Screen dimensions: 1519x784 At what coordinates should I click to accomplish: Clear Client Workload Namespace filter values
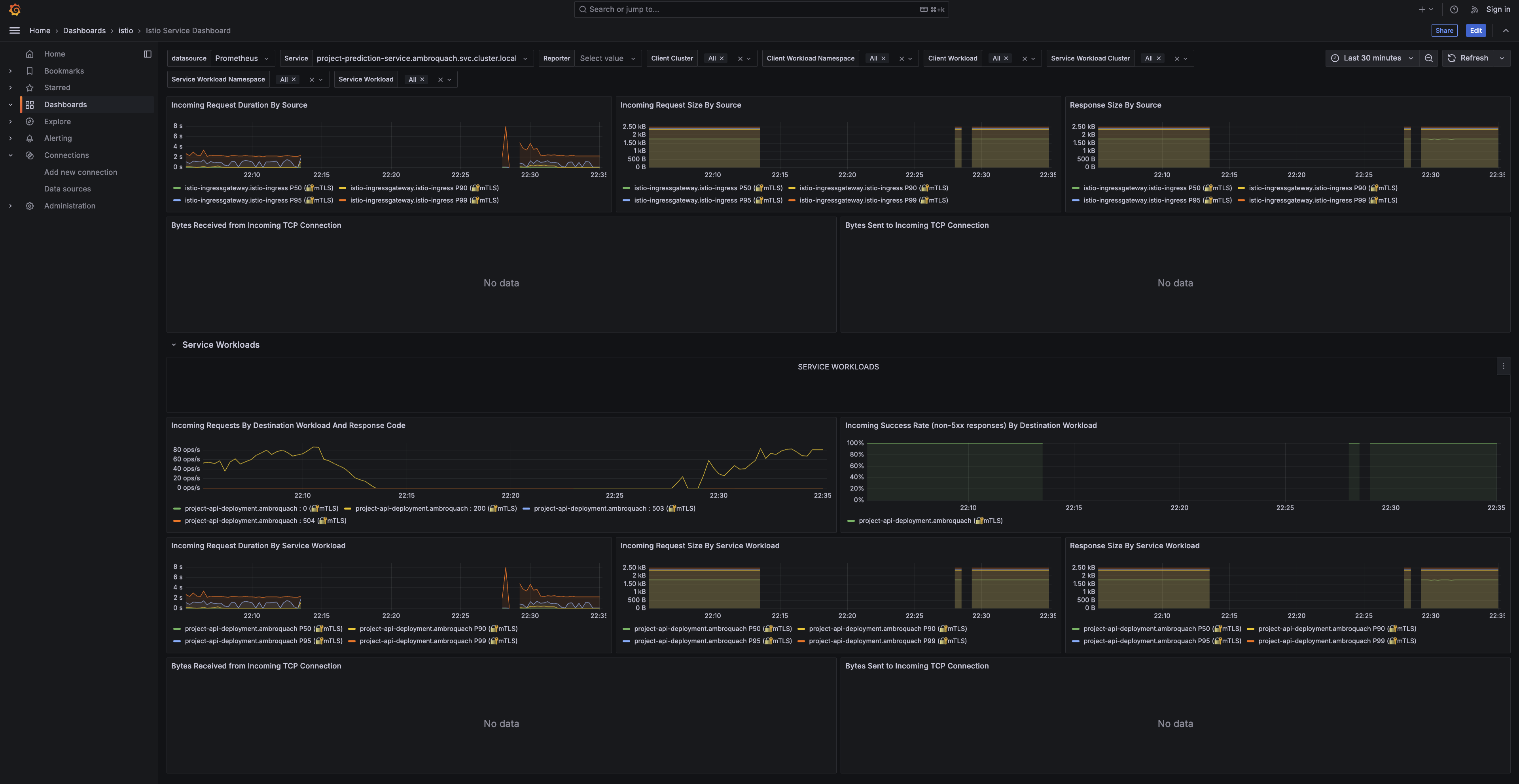point(901,59)
